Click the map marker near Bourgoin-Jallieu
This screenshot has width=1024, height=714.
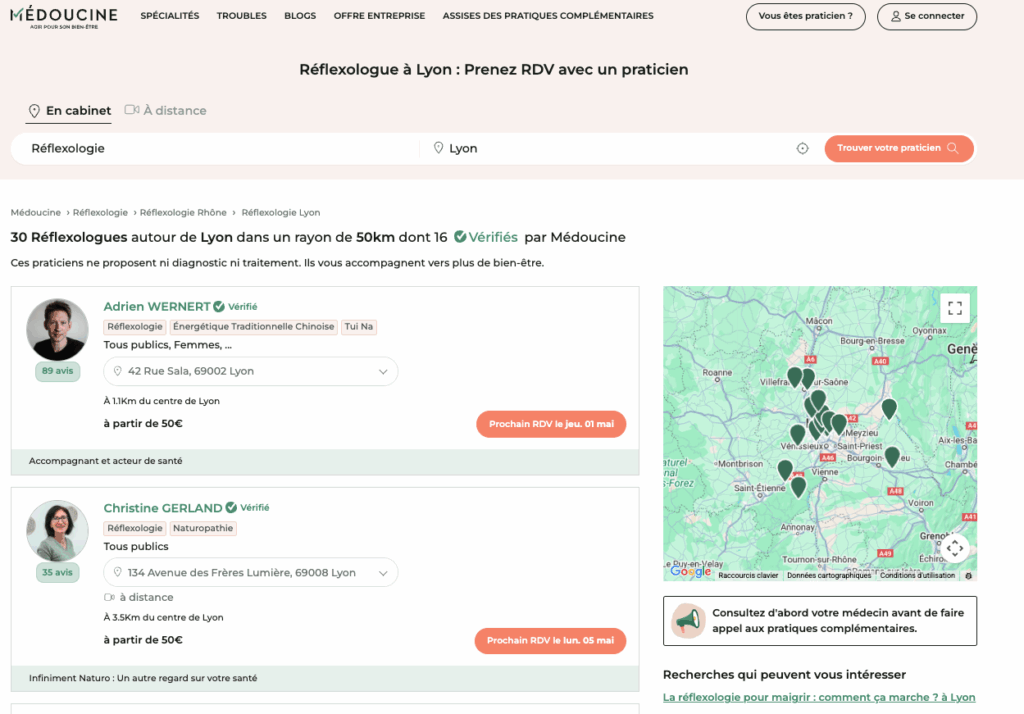click(892, 456)
